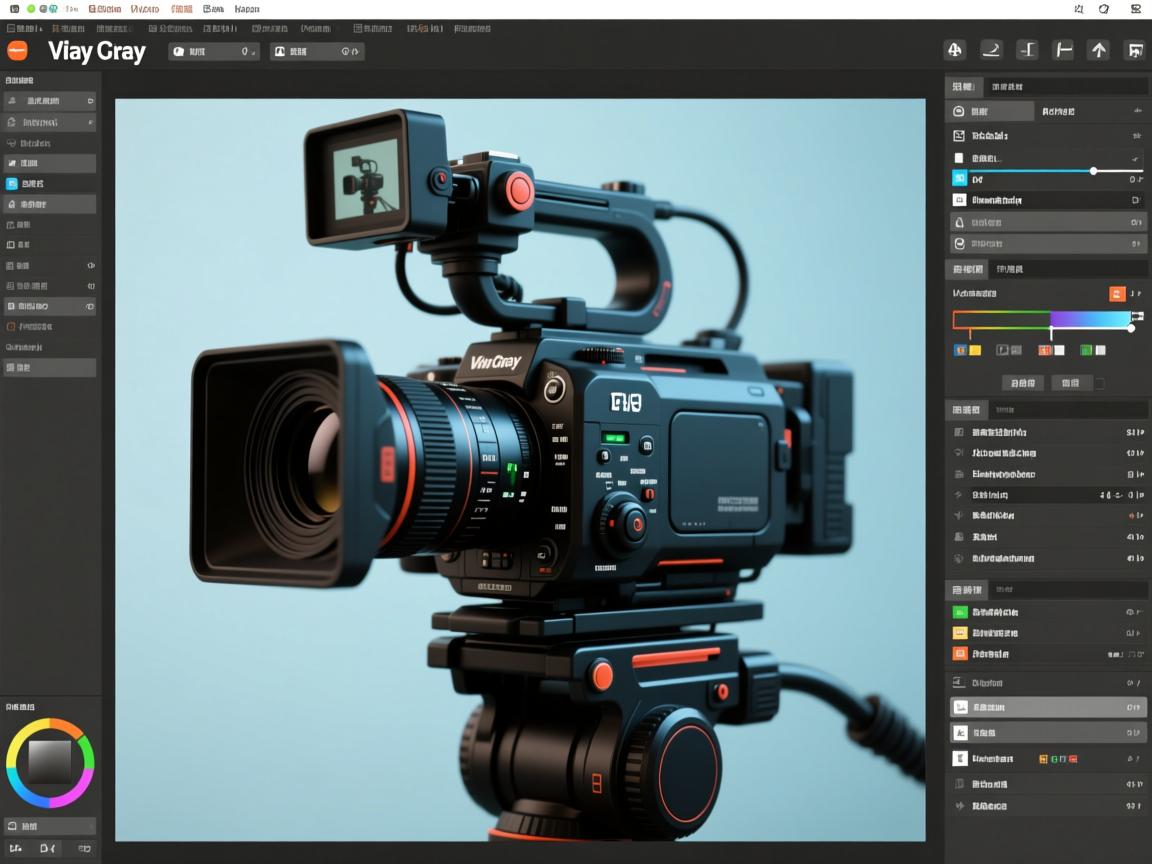Click the yellow layer icon in right panel
Viewport: 1152px width, 864px height.
pos(960,633)
